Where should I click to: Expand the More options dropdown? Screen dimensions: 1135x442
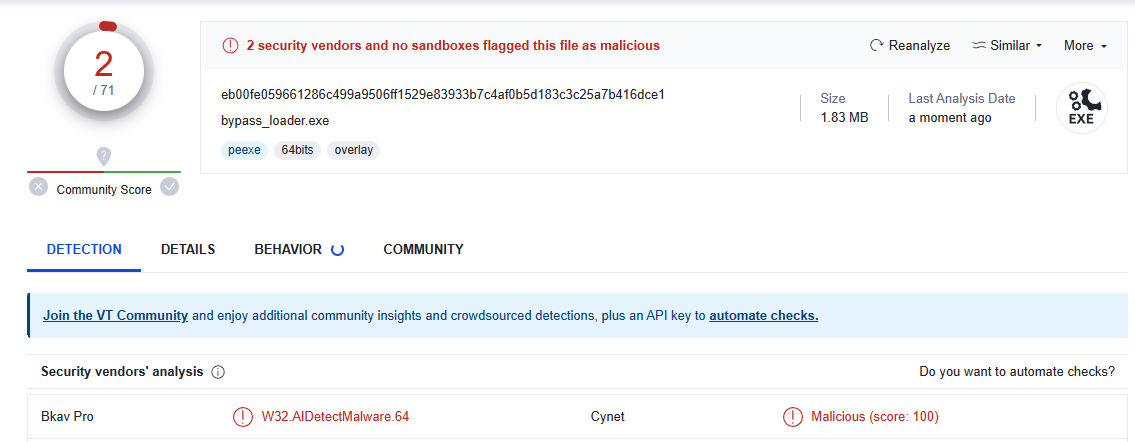point(1085,46)
